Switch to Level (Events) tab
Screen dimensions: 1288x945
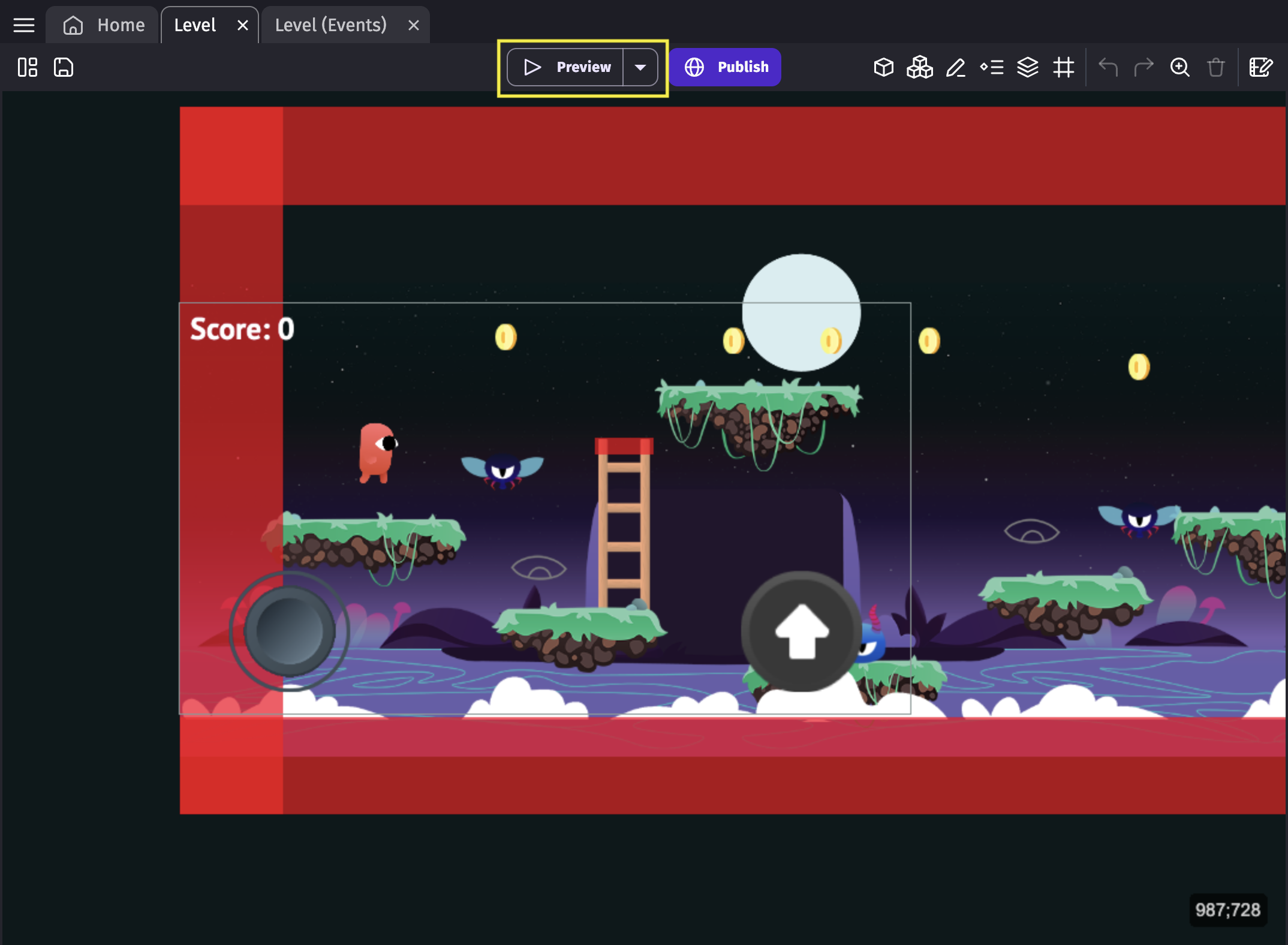tap(330, 25)
